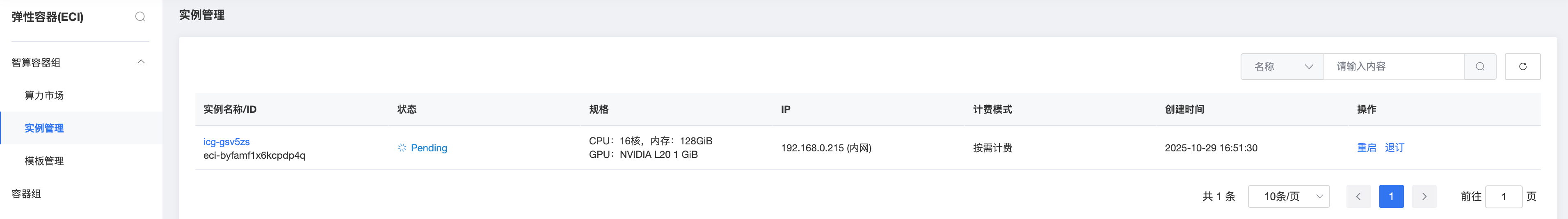Click the search button beside the input
Viewport: 1568px width, 219px height.
(1480, 66)
